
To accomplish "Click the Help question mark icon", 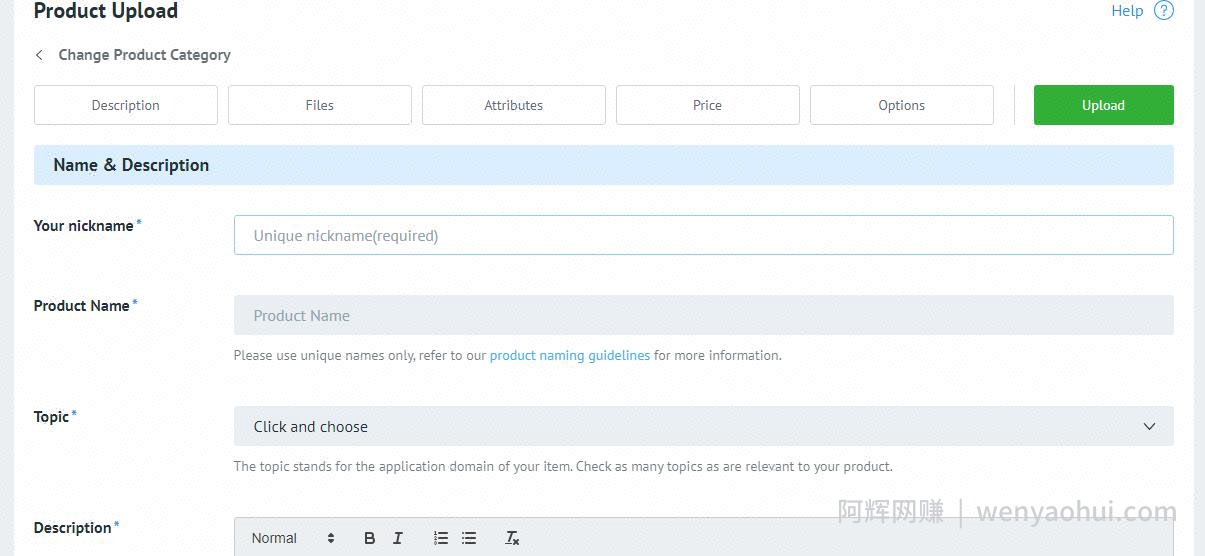I will [x=1163, y=11].
